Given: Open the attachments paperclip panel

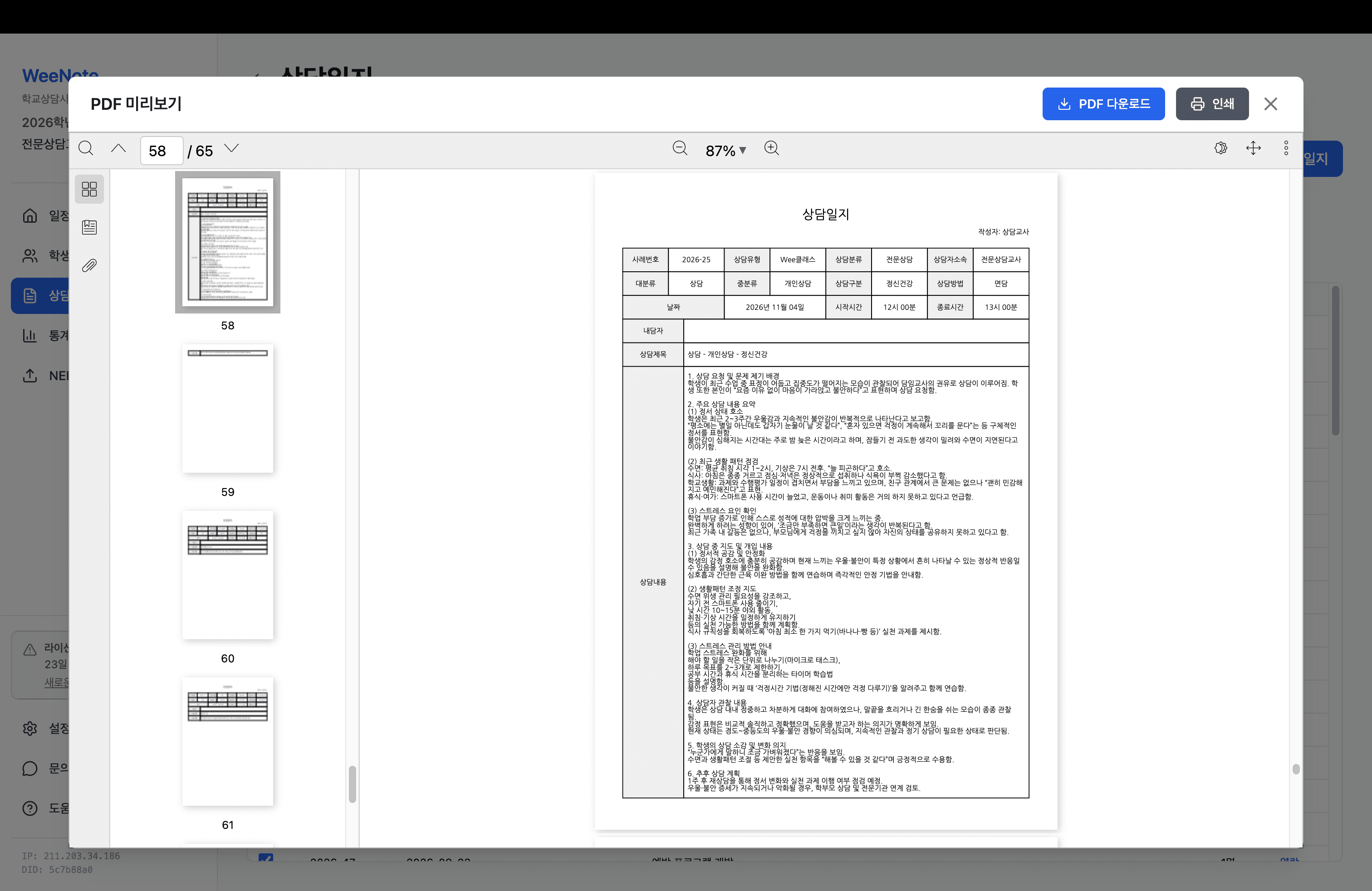Looking at the screenshot, I should (89, 266).
